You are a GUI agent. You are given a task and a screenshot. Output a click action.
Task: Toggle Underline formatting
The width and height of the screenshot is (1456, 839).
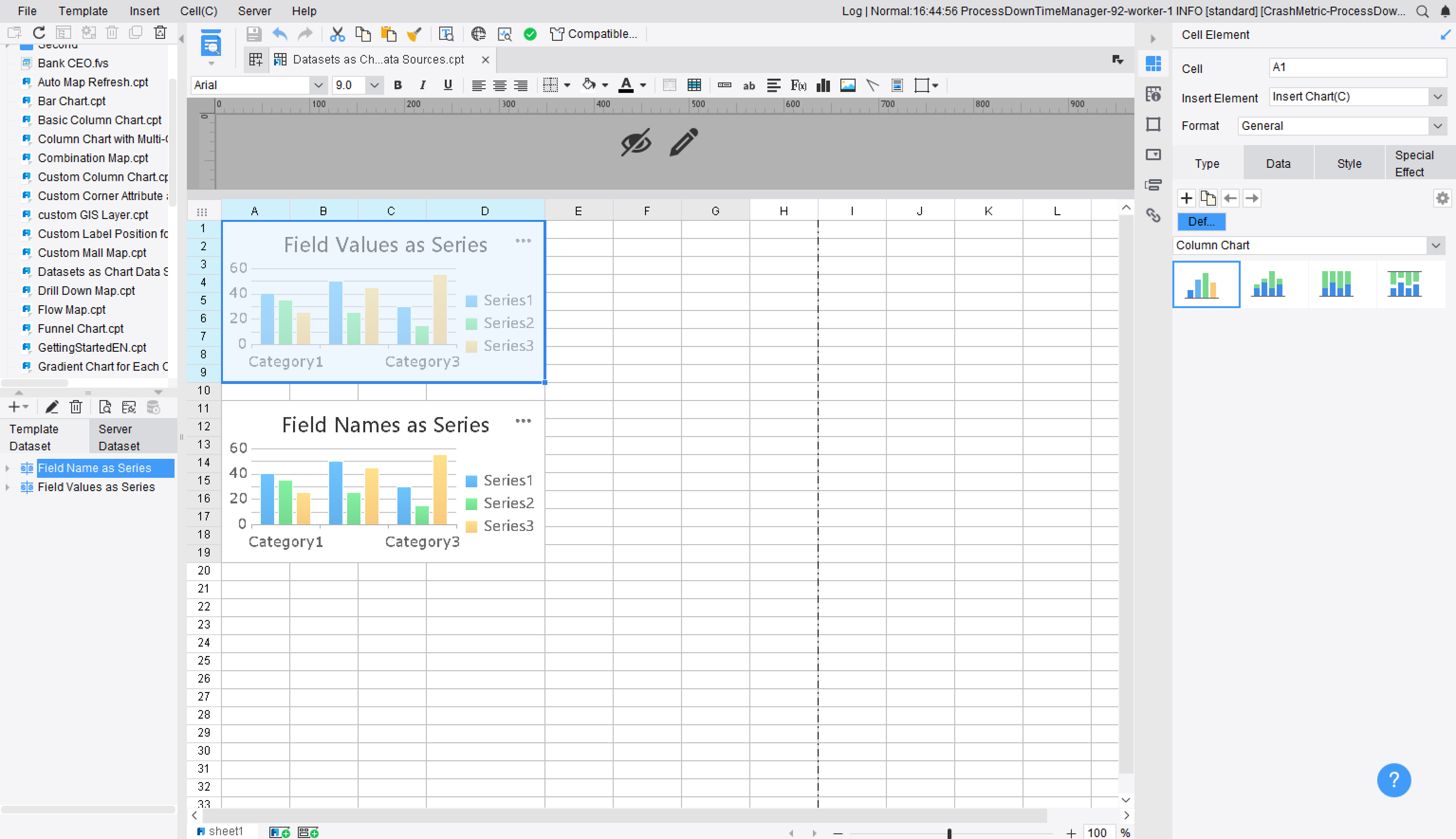pos(448,85)
